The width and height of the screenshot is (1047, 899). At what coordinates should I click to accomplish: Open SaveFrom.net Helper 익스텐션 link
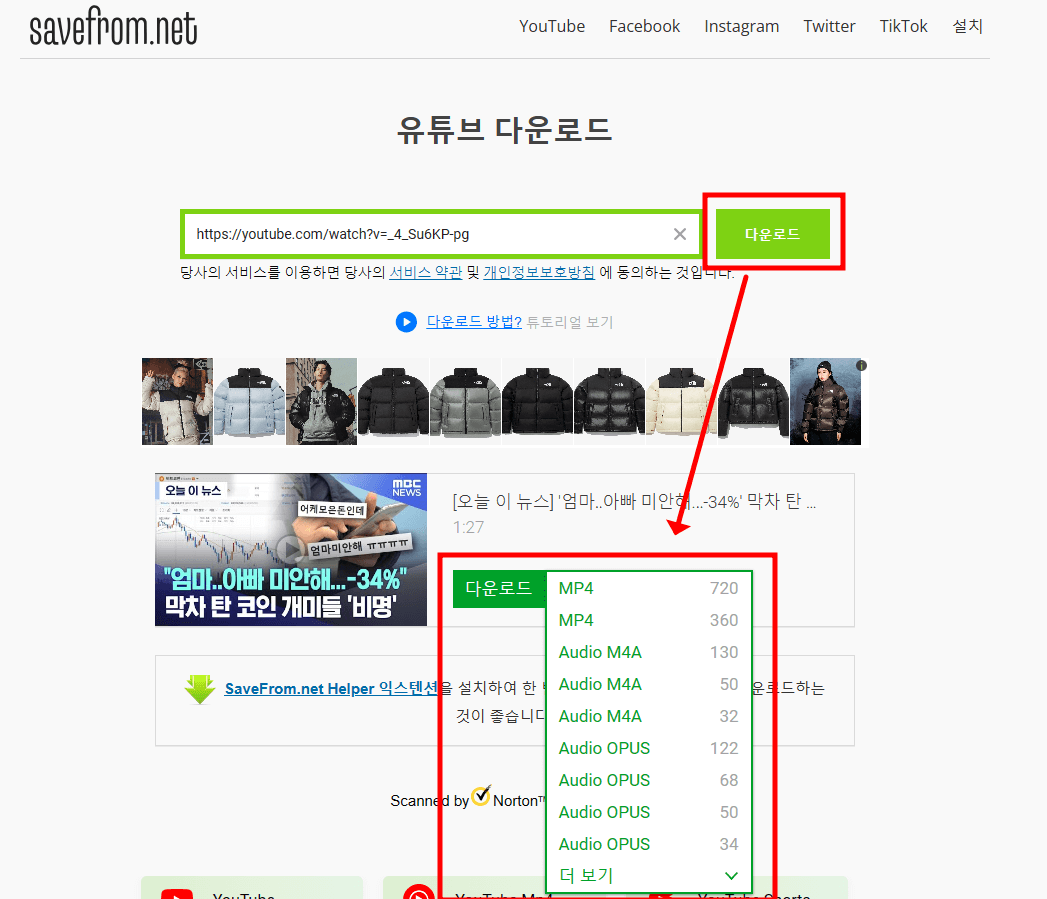click(331, 689)
